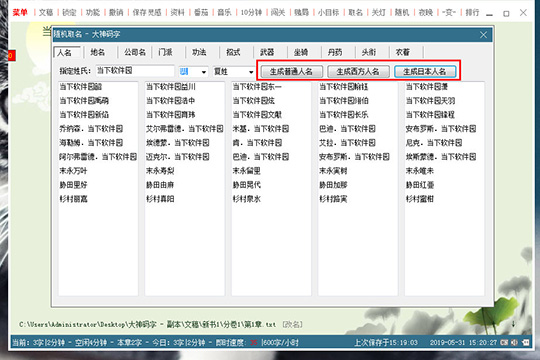Switch to the 丹药 tab
Screen dimensions: 540x360
(x=335, y=52)
